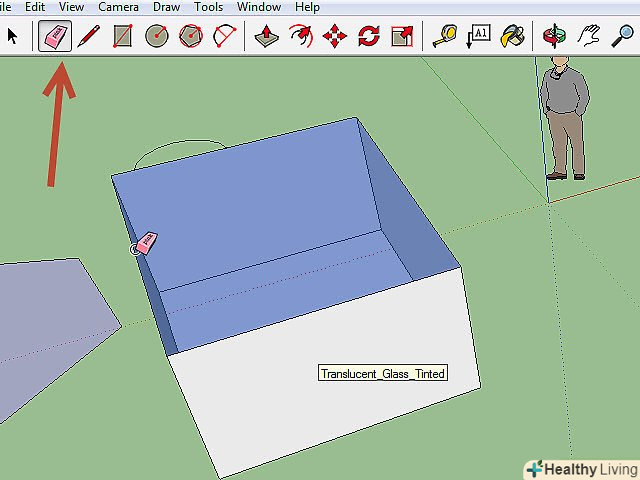
Task: Open the Camera menu
Action: [x=118, y=7]
